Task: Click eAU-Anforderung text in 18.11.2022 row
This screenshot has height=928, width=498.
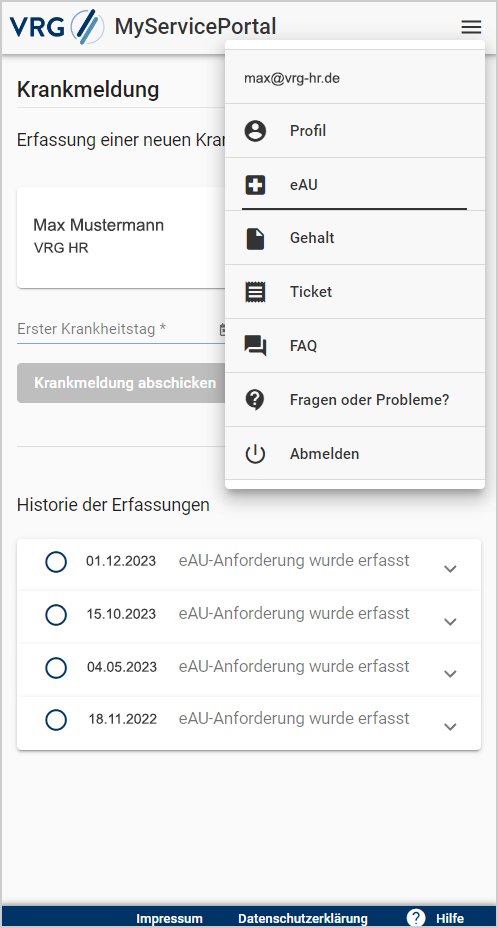Action: (x=294, y=718)
